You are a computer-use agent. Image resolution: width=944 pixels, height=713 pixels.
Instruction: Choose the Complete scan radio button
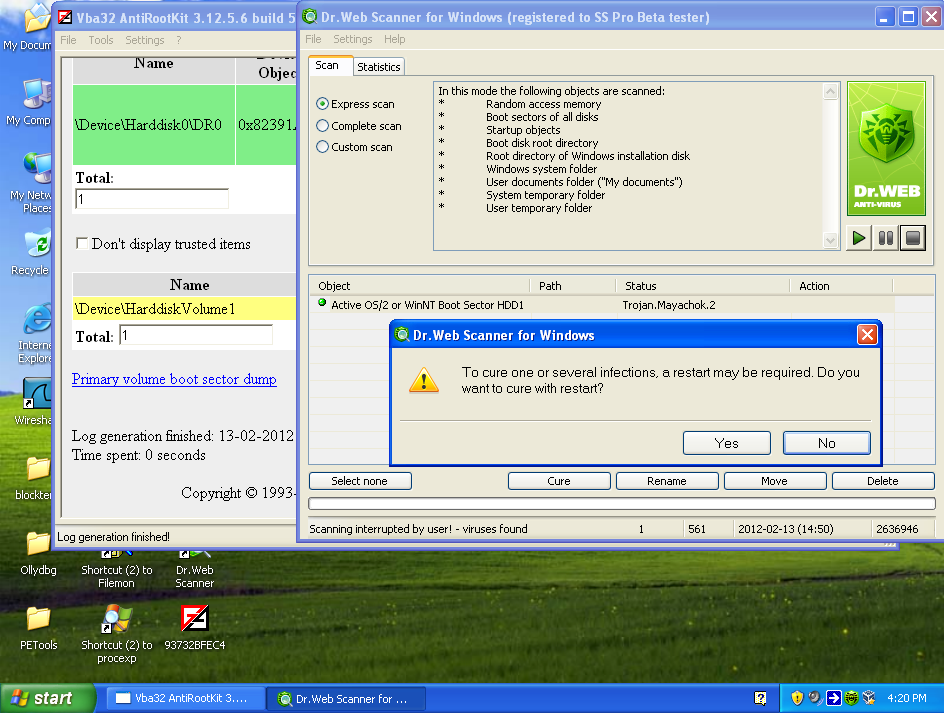pos(323,126)
